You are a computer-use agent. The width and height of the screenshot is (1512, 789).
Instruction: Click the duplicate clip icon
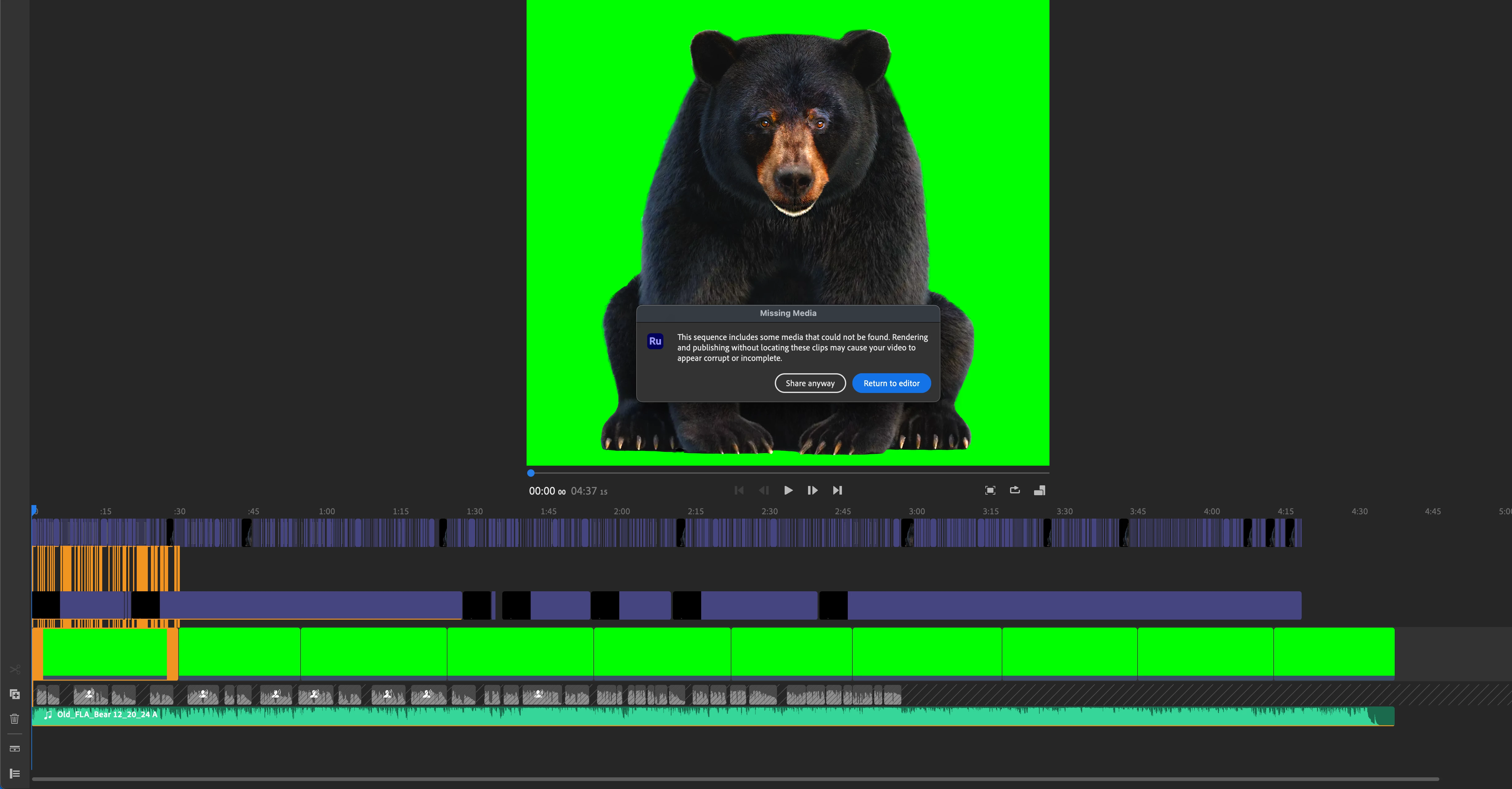pos(15,694)
